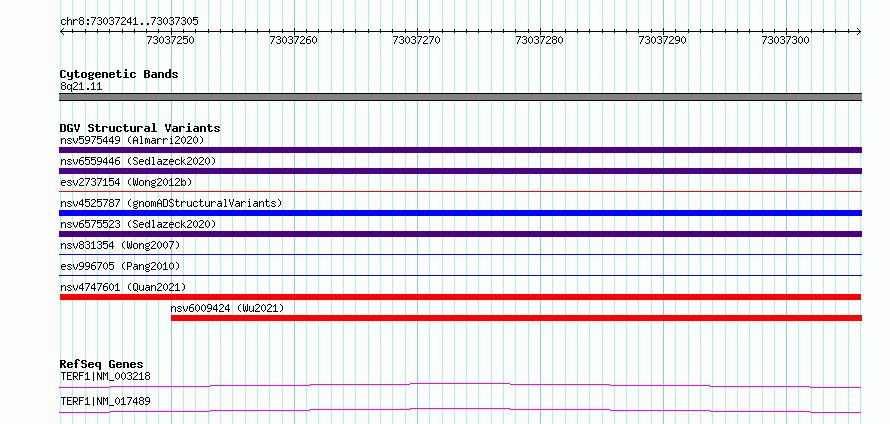Select the red bar for nsv6009424
The height and width of the screenshot is (424, 890).
pos(517,318)
